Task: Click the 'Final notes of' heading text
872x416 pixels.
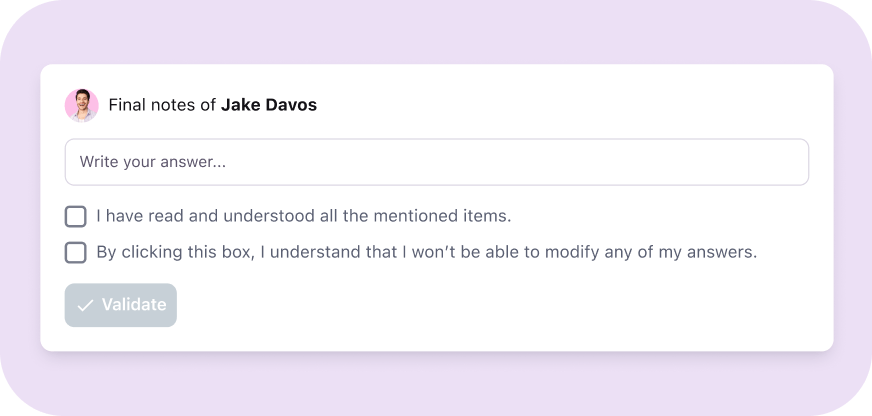Action: pyautogui.click(x=162, y=105)
